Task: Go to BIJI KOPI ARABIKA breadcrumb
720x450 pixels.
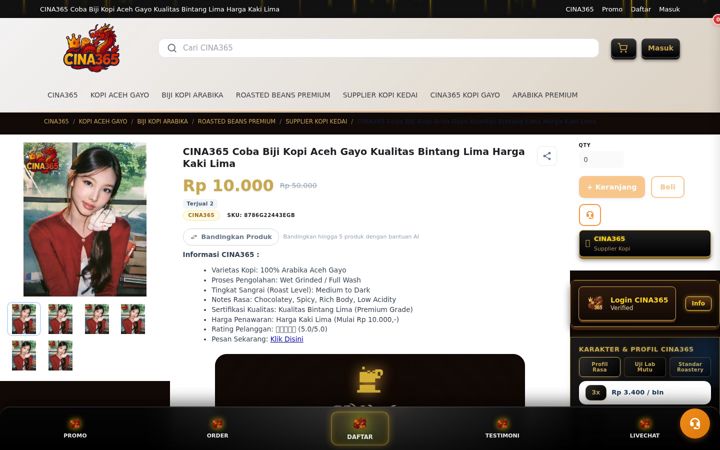Action: pos(163,122)
